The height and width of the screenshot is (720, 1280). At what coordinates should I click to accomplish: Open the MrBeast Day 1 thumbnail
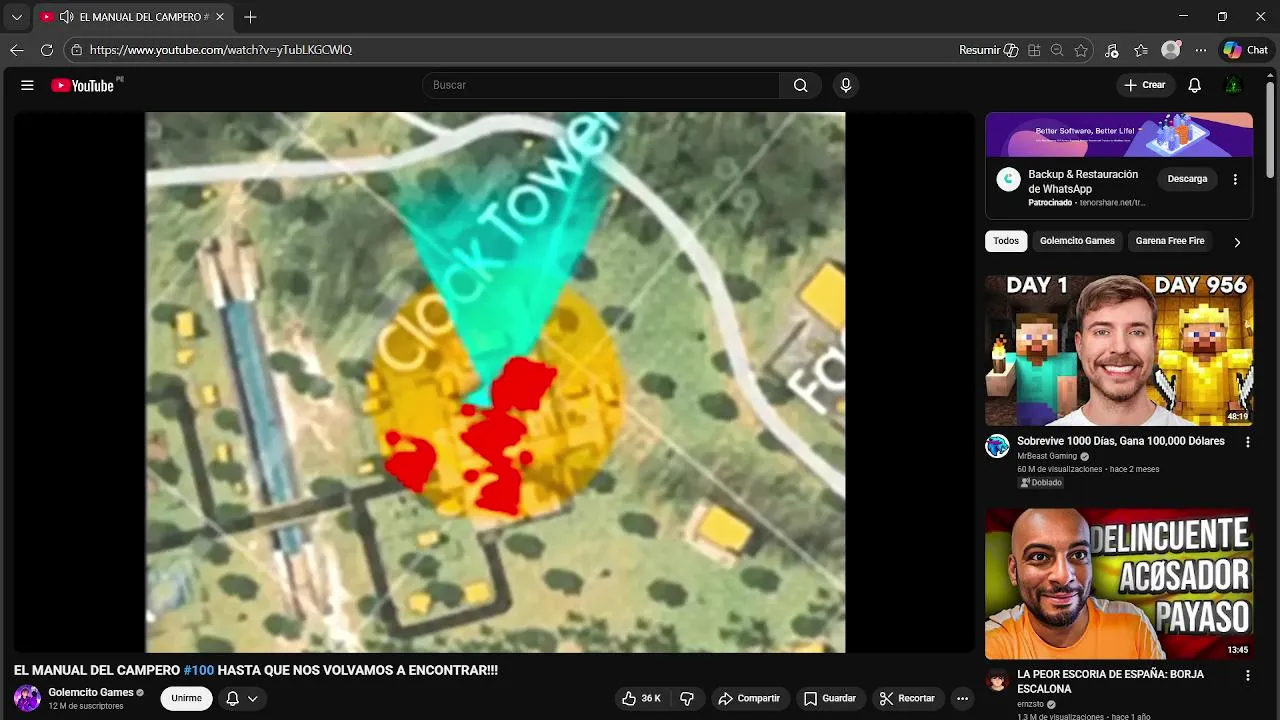1119,350
